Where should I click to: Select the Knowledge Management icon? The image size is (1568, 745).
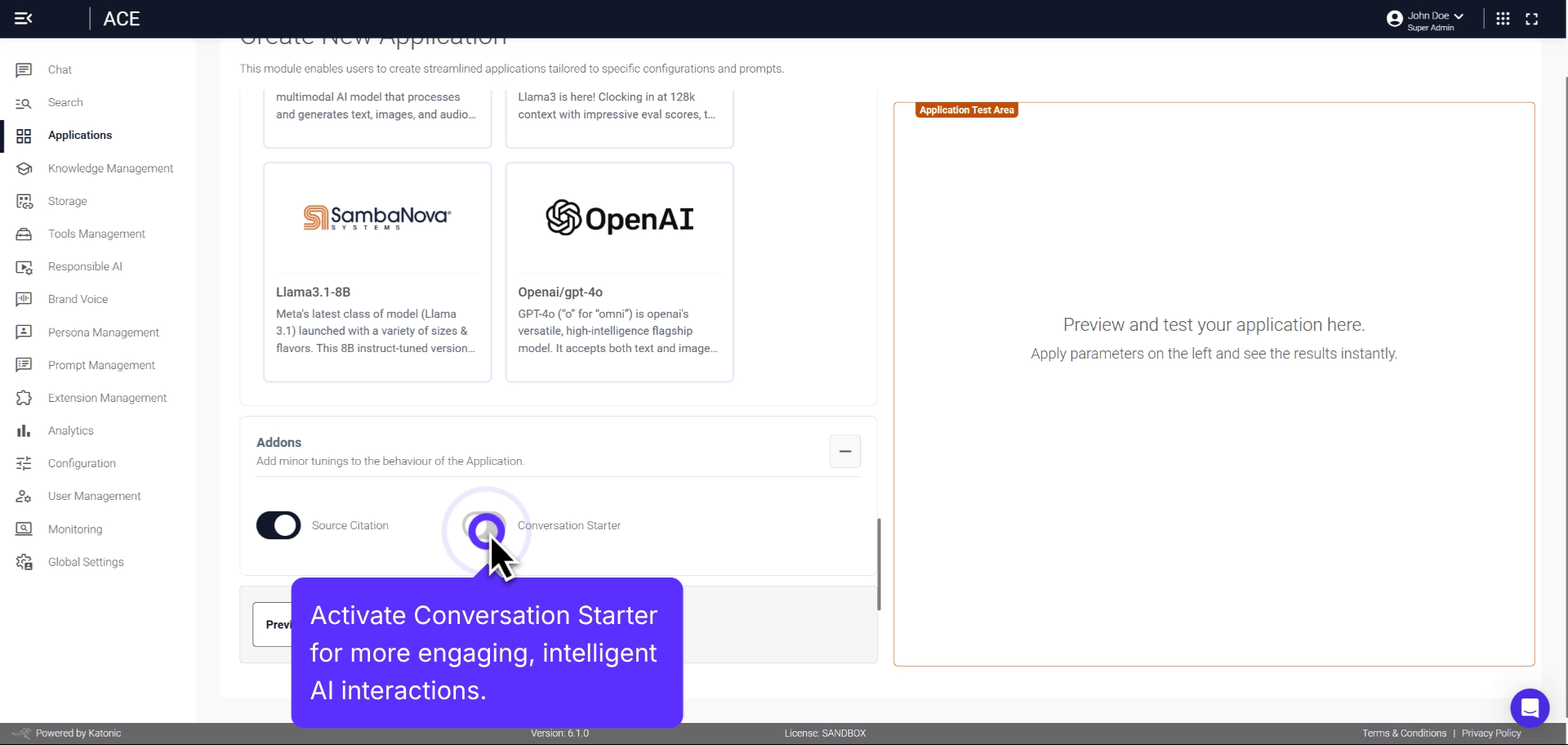click(24, 168)
